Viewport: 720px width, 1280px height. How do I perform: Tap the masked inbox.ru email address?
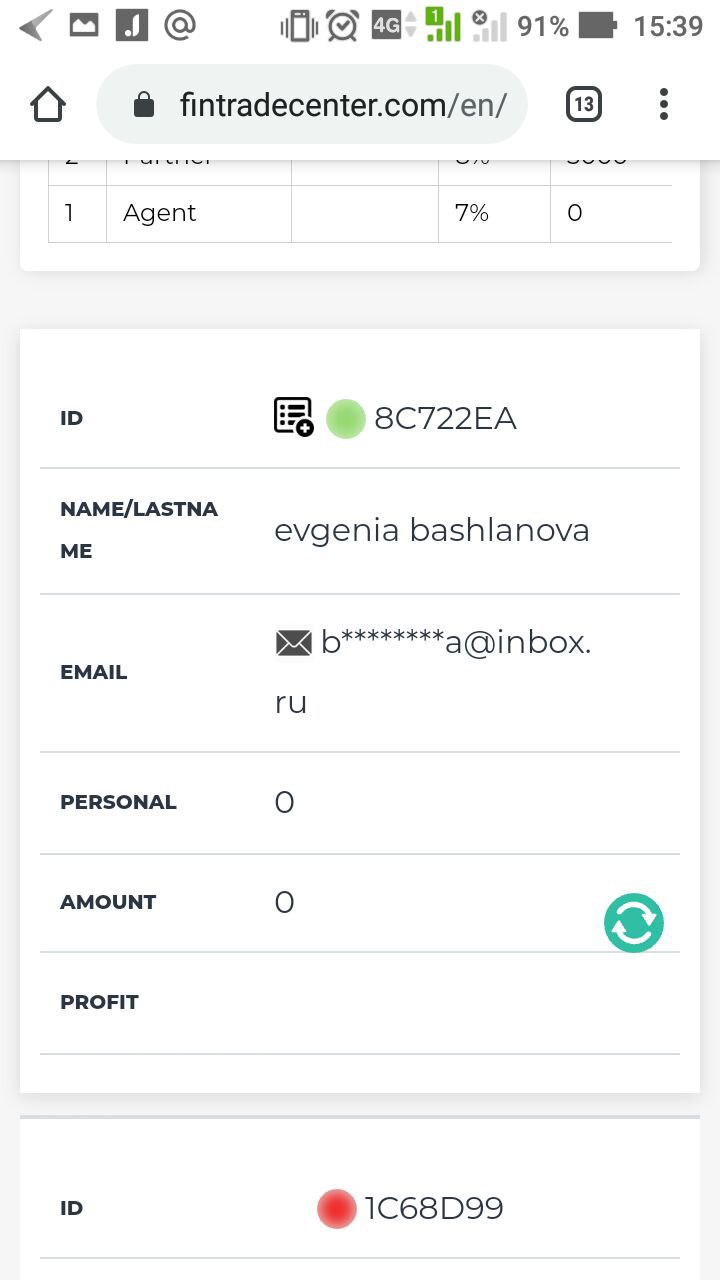pos(433,672)
